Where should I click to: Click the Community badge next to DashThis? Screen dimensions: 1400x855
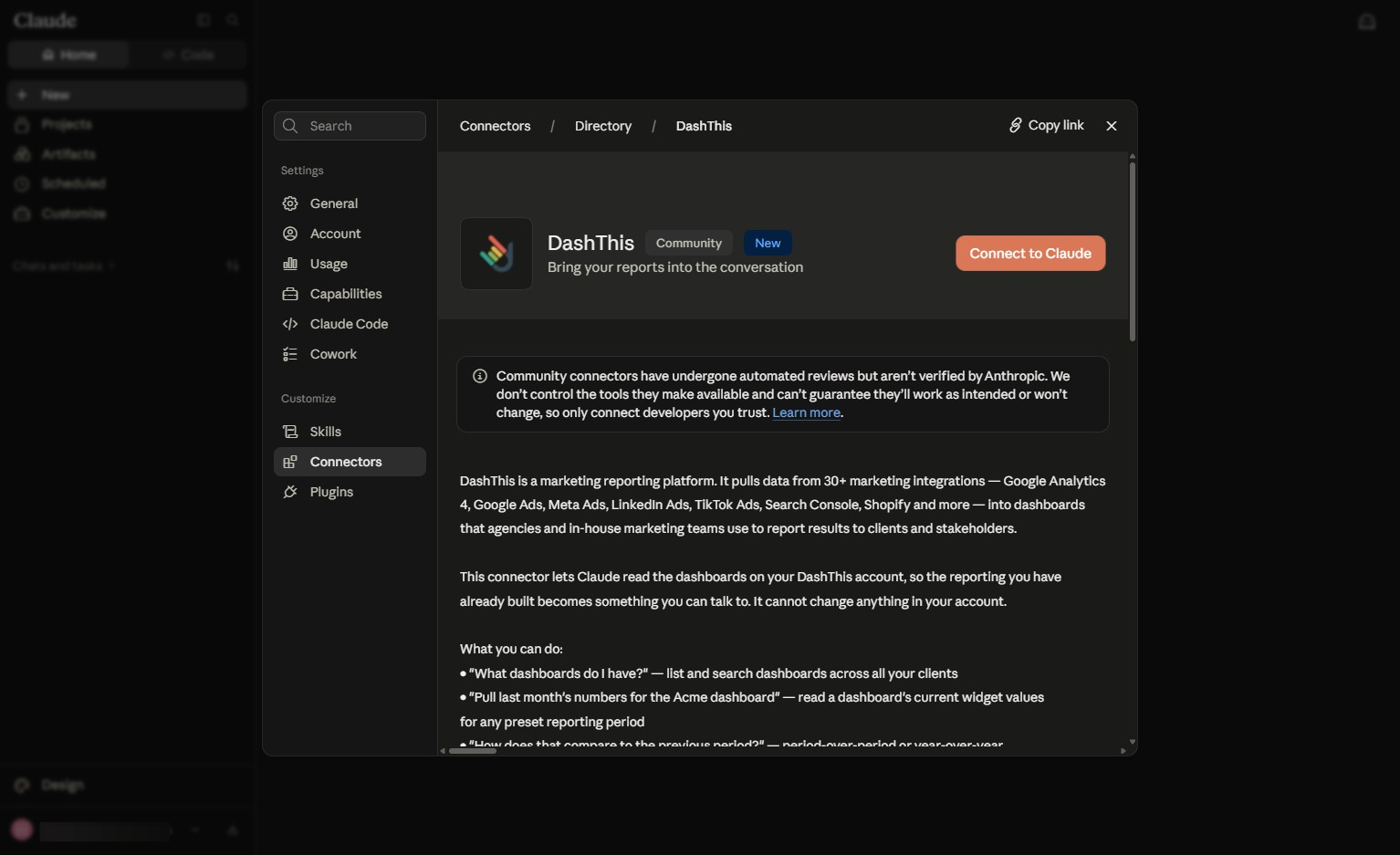click(x=689, y=243)
